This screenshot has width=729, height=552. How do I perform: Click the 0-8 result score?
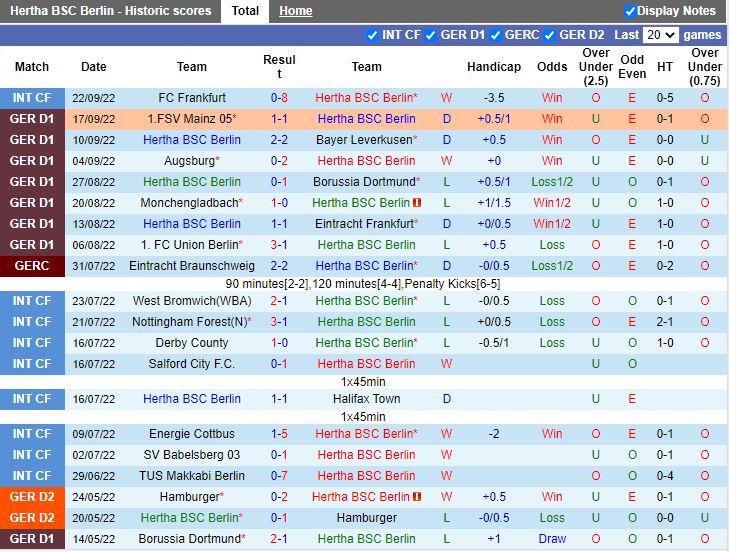click(x=279, y=98)
